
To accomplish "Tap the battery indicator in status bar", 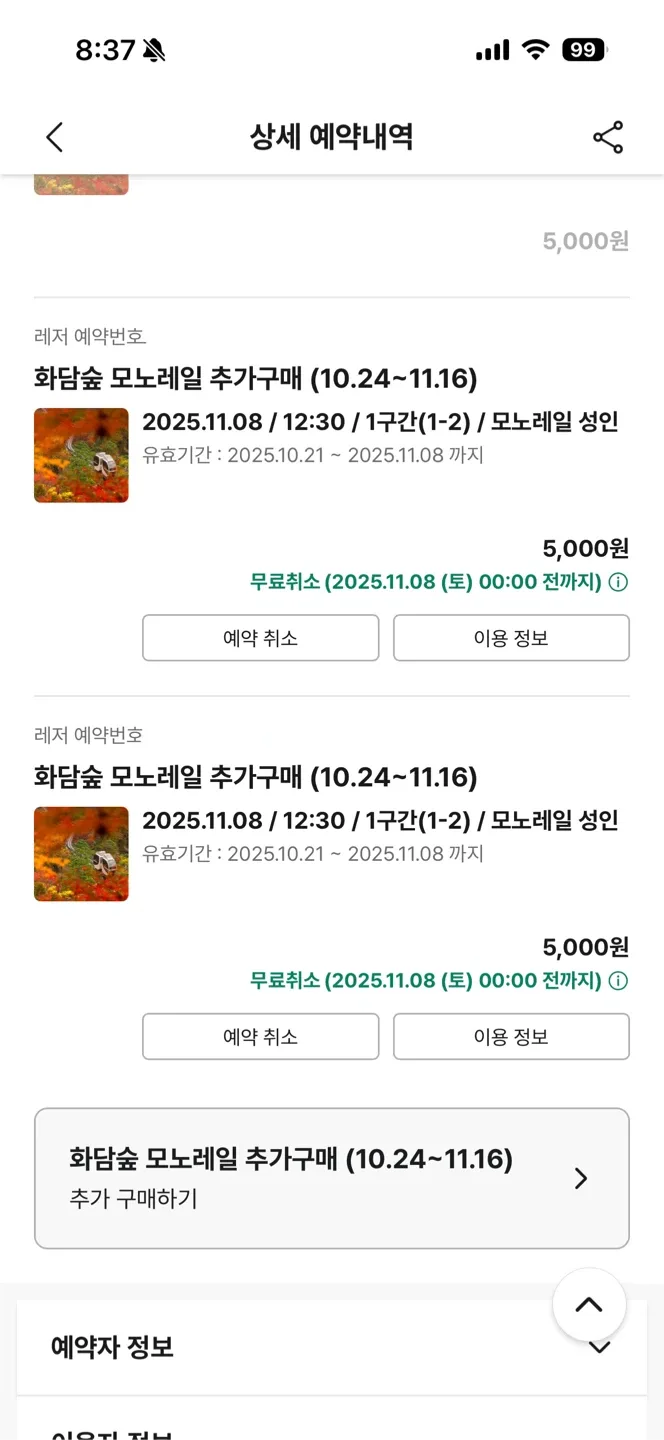I will 584,50.
